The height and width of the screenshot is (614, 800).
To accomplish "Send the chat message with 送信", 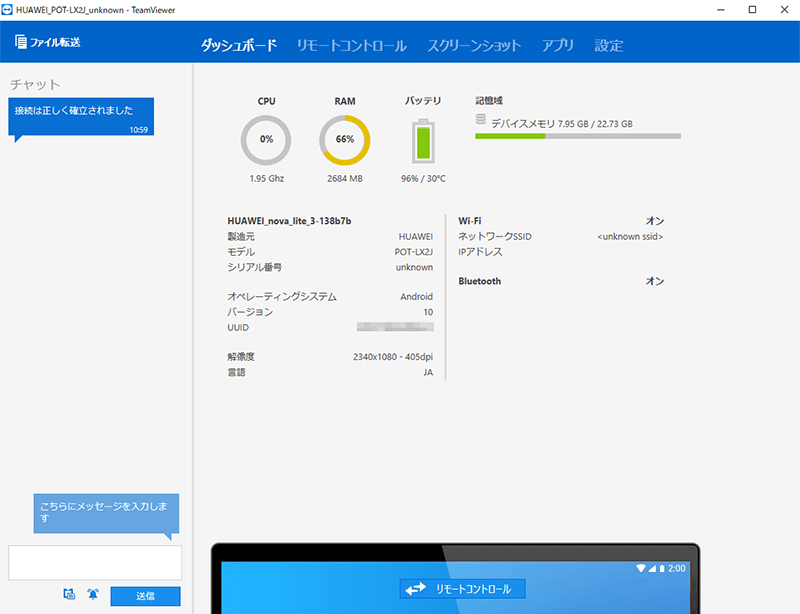I will pos(145,596).
